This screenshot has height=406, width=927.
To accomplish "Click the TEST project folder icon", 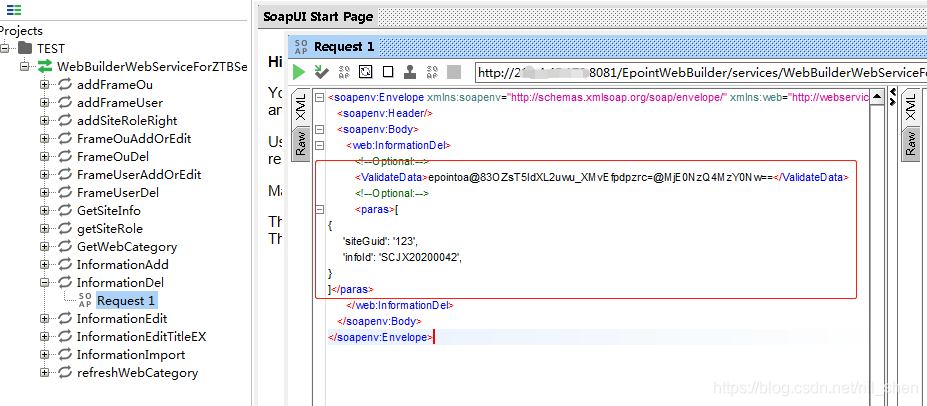I will pyautogui.click(x=25, y=48).
